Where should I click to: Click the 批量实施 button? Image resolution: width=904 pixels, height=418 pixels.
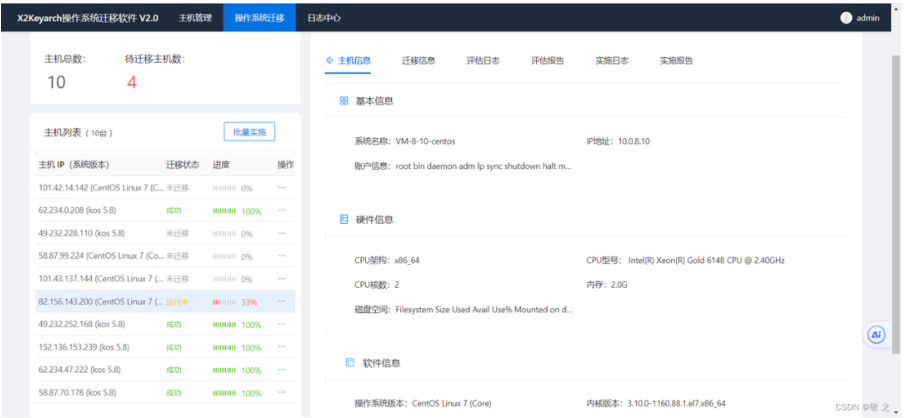click(x=248, y=132)
